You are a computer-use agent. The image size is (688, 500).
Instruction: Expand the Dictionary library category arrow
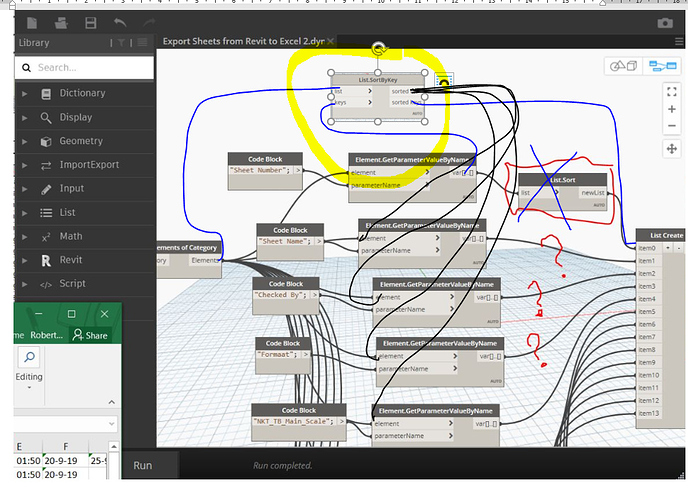coord(25,94)
